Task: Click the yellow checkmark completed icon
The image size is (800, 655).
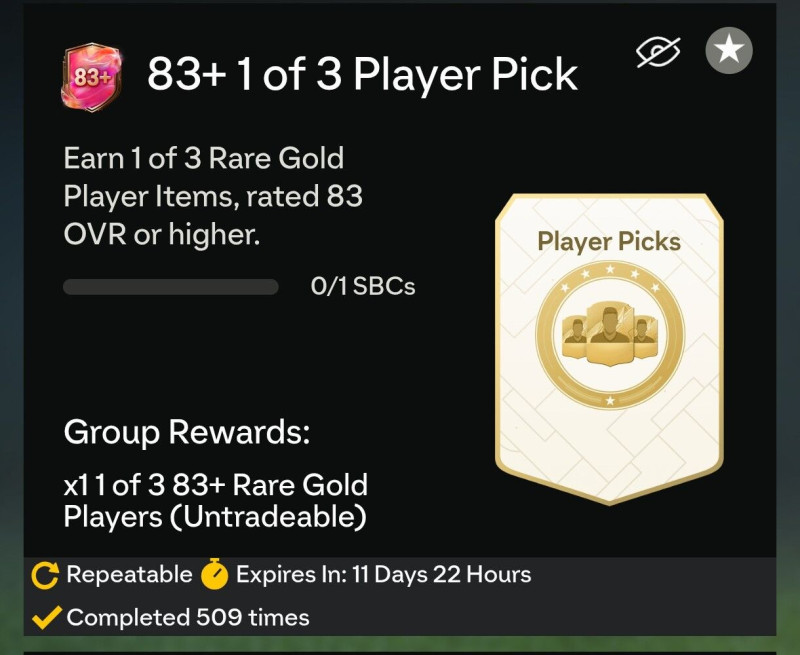Action: 46,617
